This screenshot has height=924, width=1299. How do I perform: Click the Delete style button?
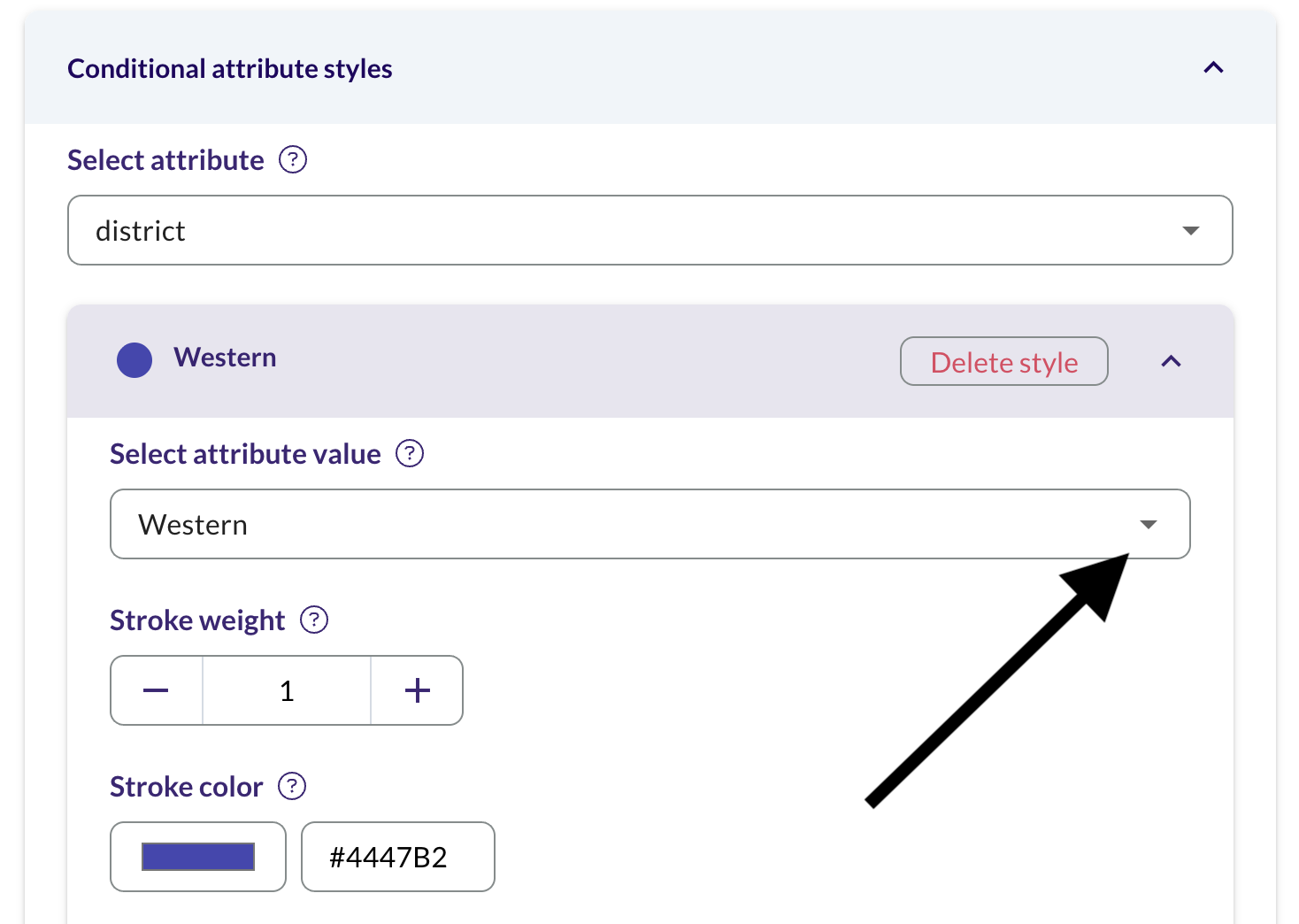1004,361
